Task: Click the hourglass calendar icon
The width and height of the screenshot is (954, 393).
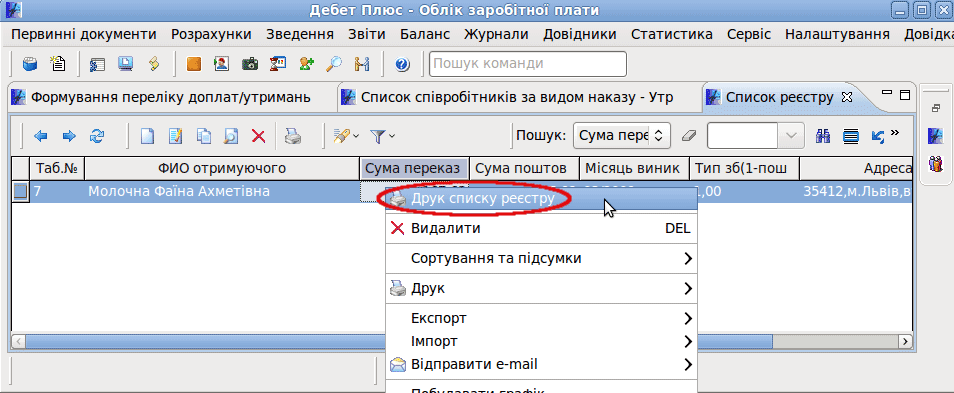Action: 278,64
